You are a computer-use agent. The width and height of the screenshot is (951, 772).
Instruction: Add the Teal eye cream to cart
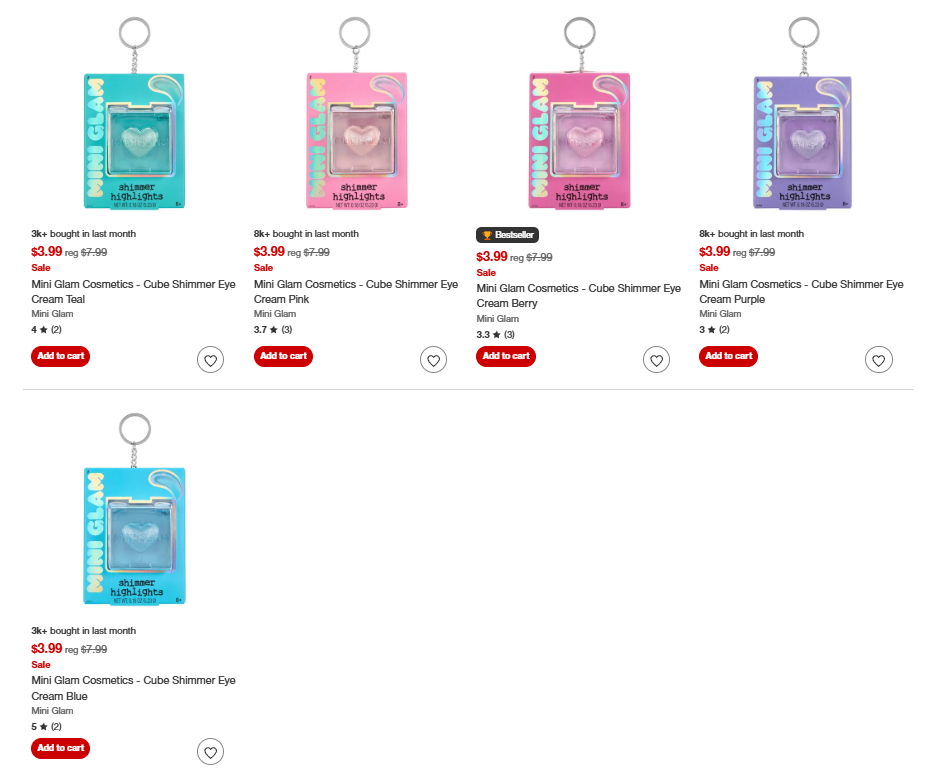(x=59, y=356)
